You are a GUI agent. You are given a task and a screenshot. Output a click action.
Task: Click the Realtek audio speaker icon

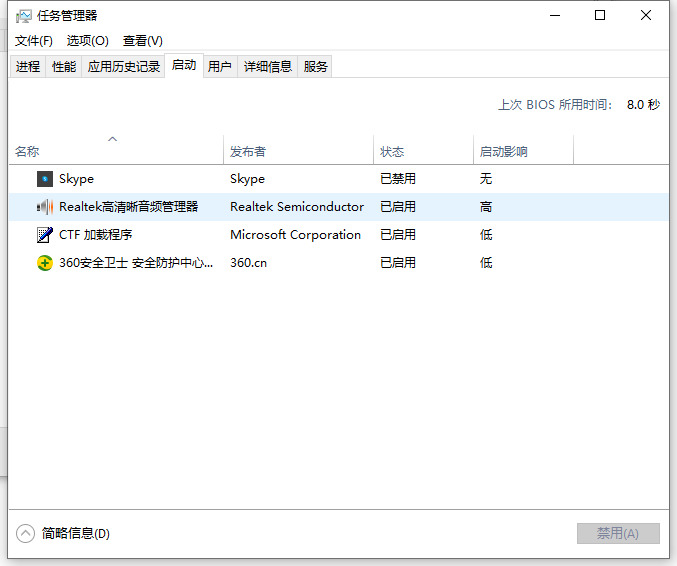coord(44,207)
